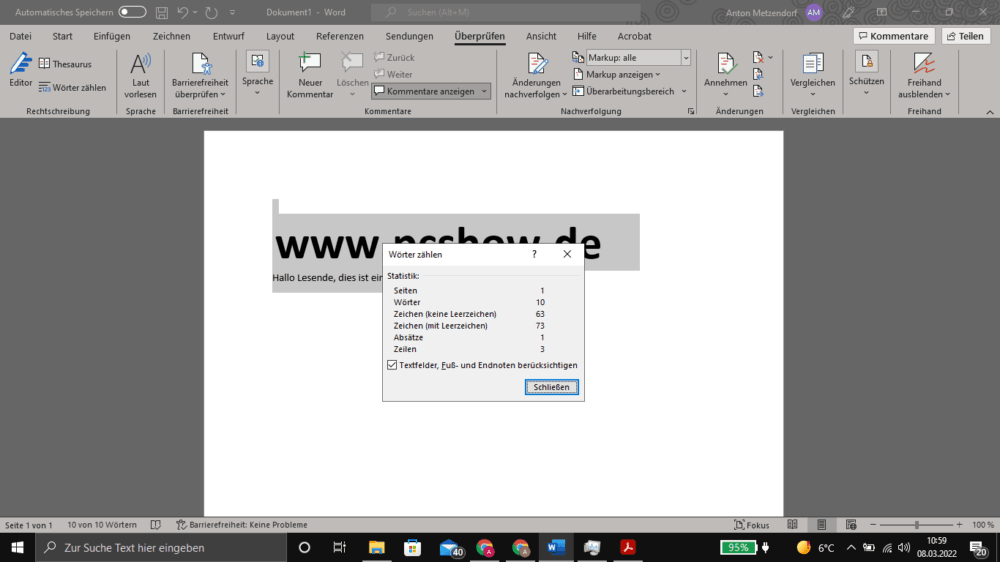Image resolution: width=1000 pixels, height=562 pixels.
Task: Open Schützen protection options
Action: pos(866,74)
